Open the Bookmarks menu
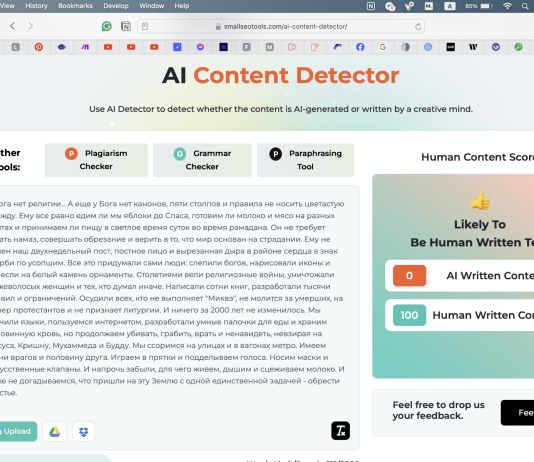The image size is (534, 462). 75,6
